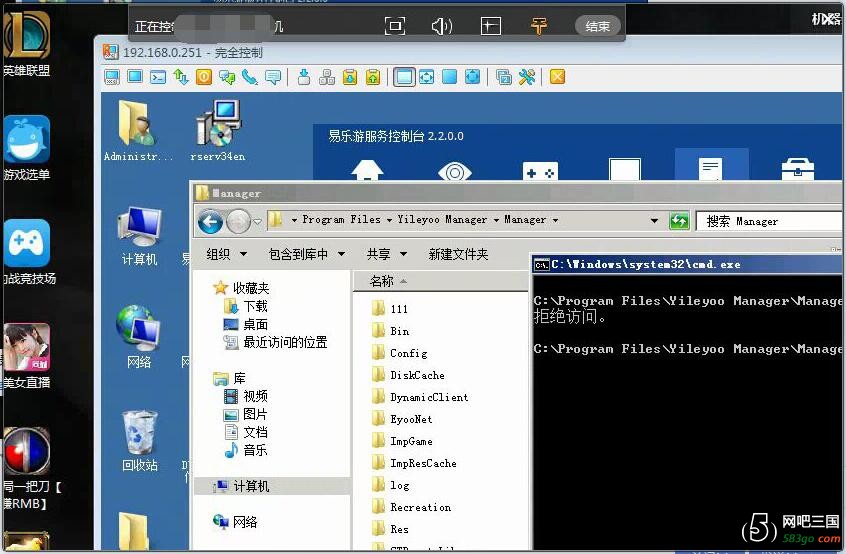This screenshot has height=554, width=846.
Task: Select 最近访问的位置 in sidebar
Action: [276, 343]
